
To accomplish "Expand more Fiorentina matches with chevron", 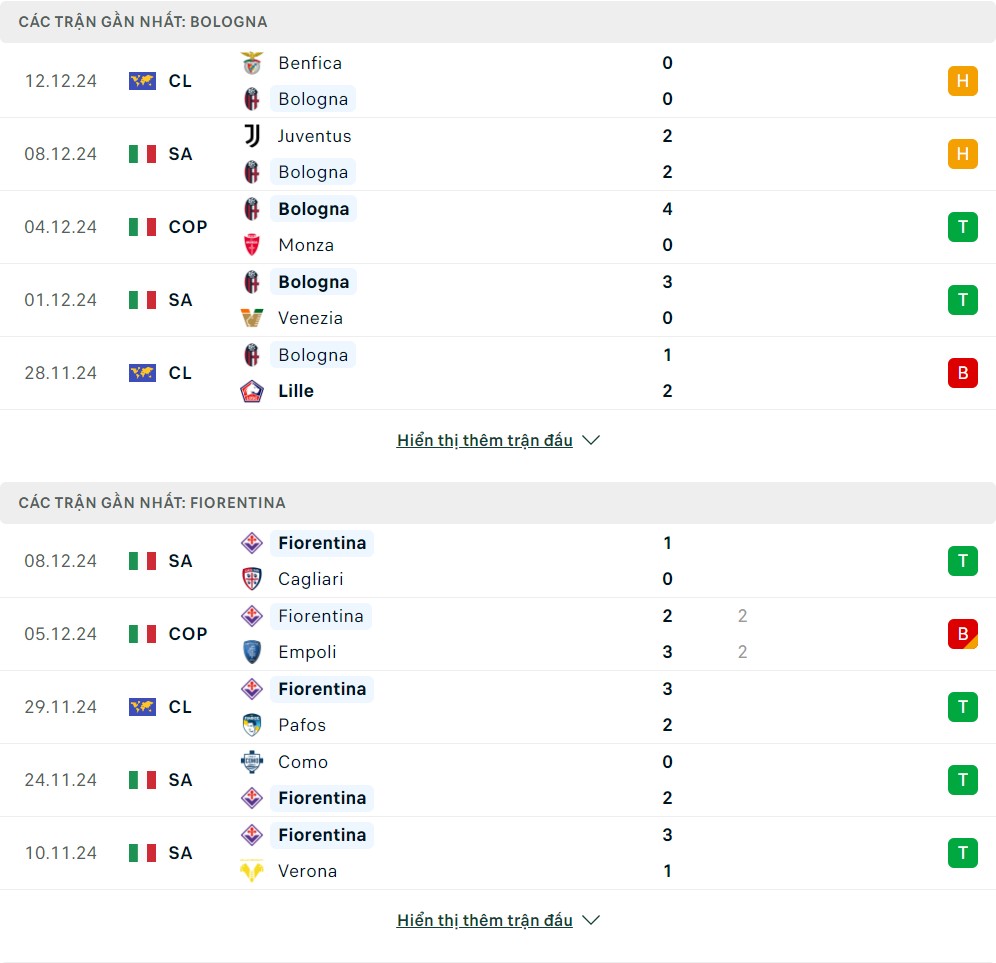I will [591, 920].
